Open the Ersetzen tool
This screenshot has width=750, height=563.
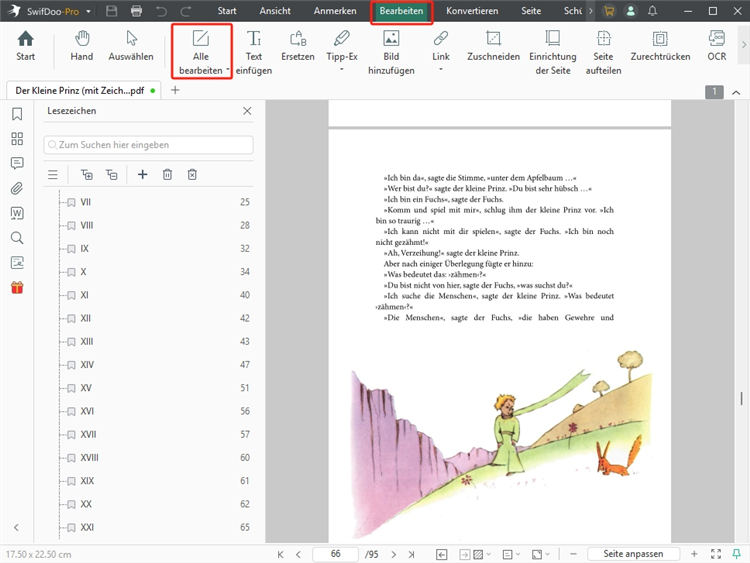(x=298, y=46)
